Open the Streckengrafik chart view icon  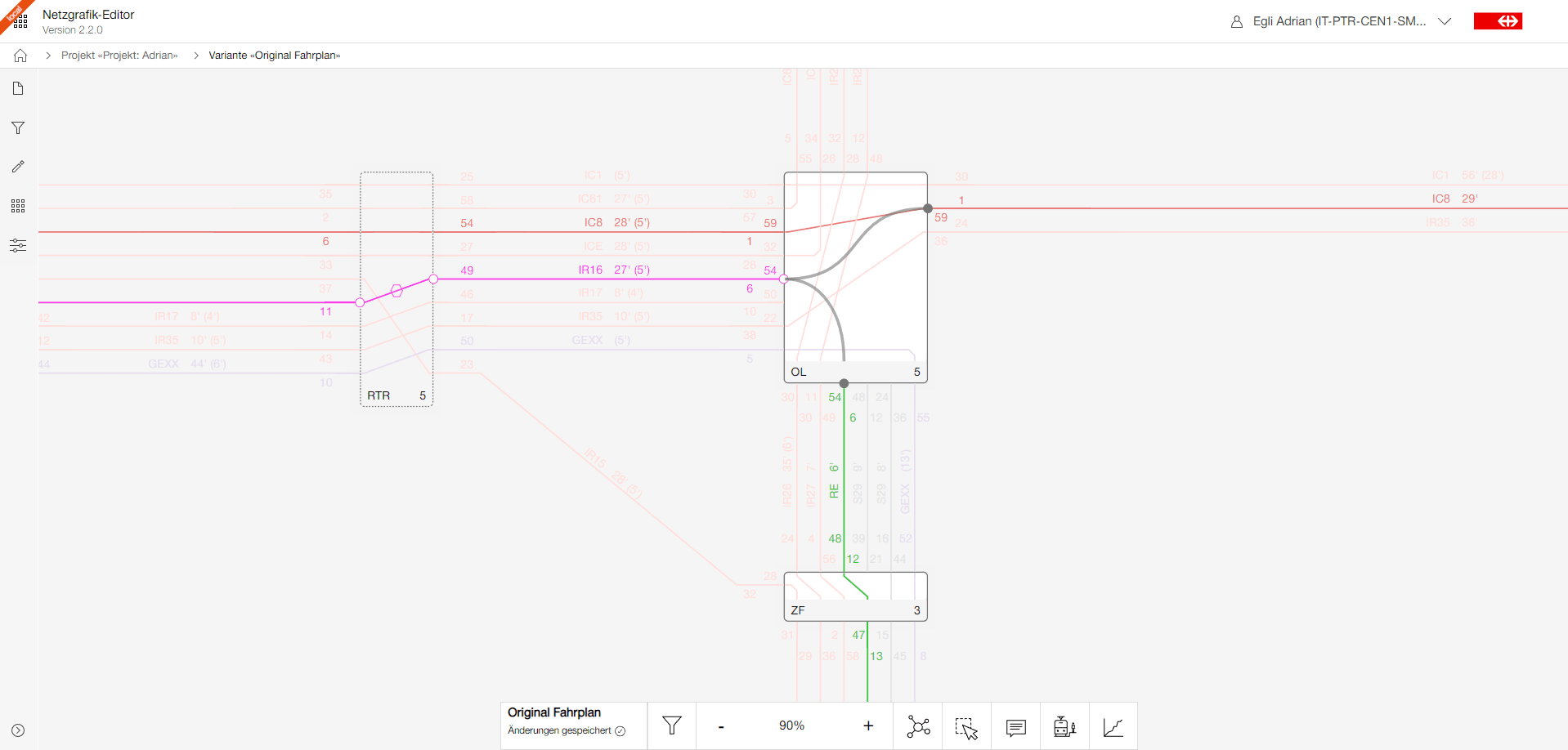(x=1113, y=725)
